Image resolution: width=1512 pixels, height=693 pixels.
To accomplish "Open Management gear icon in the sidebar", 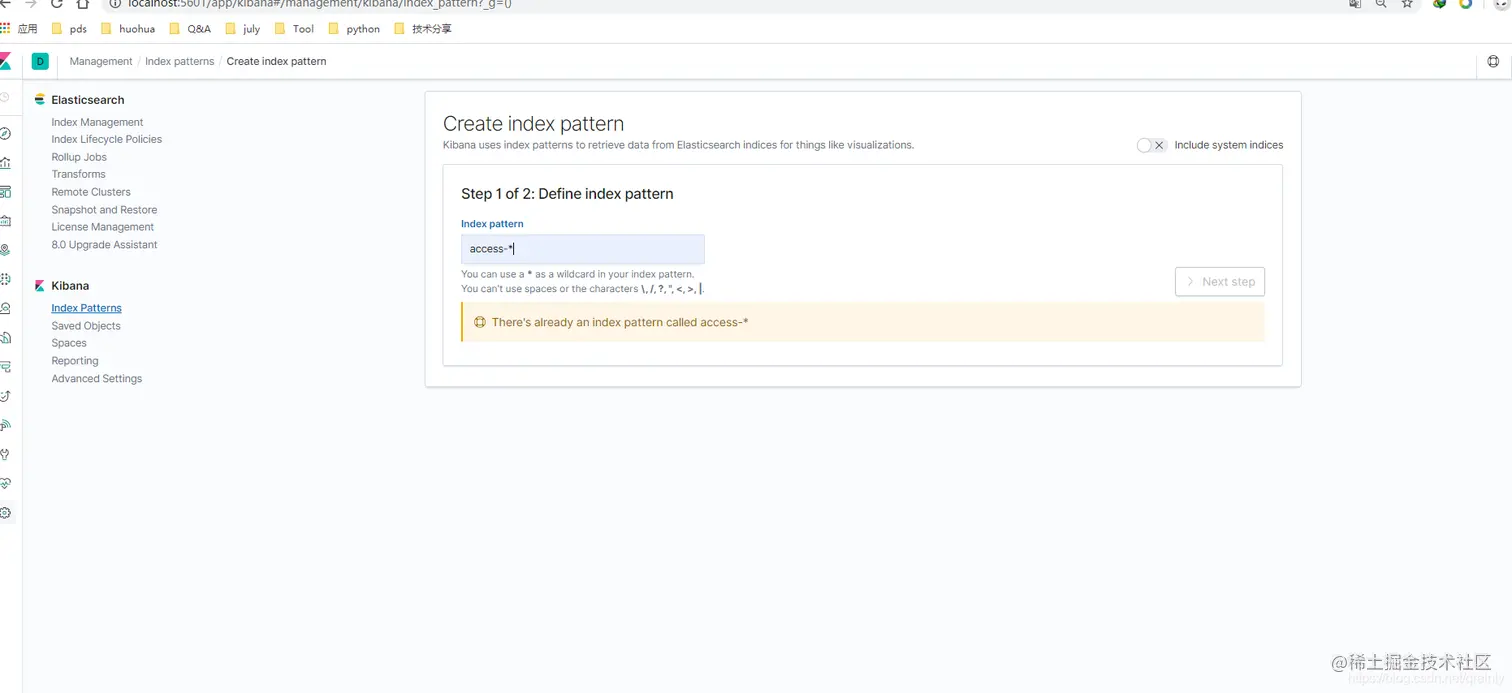I will 5,513.
